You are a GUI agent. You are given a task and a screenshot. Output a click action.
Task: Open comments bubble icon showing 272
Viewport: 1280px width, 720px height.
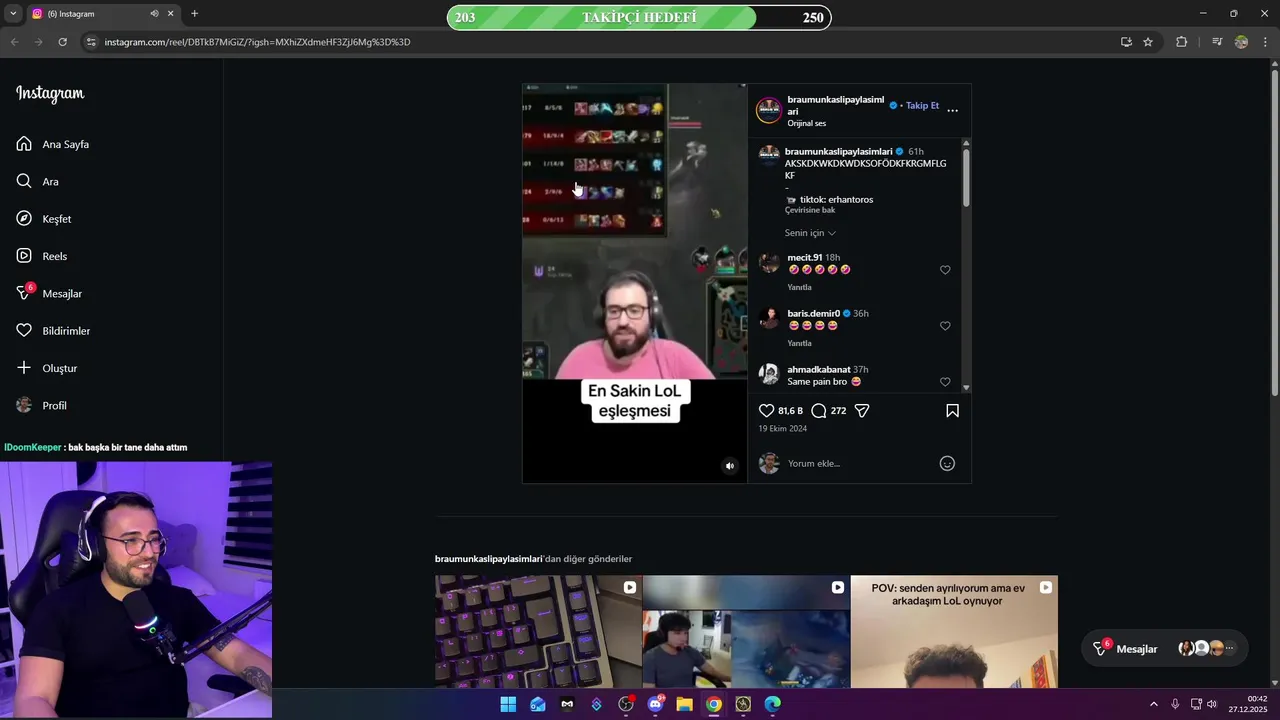click(x=819, y=411)
